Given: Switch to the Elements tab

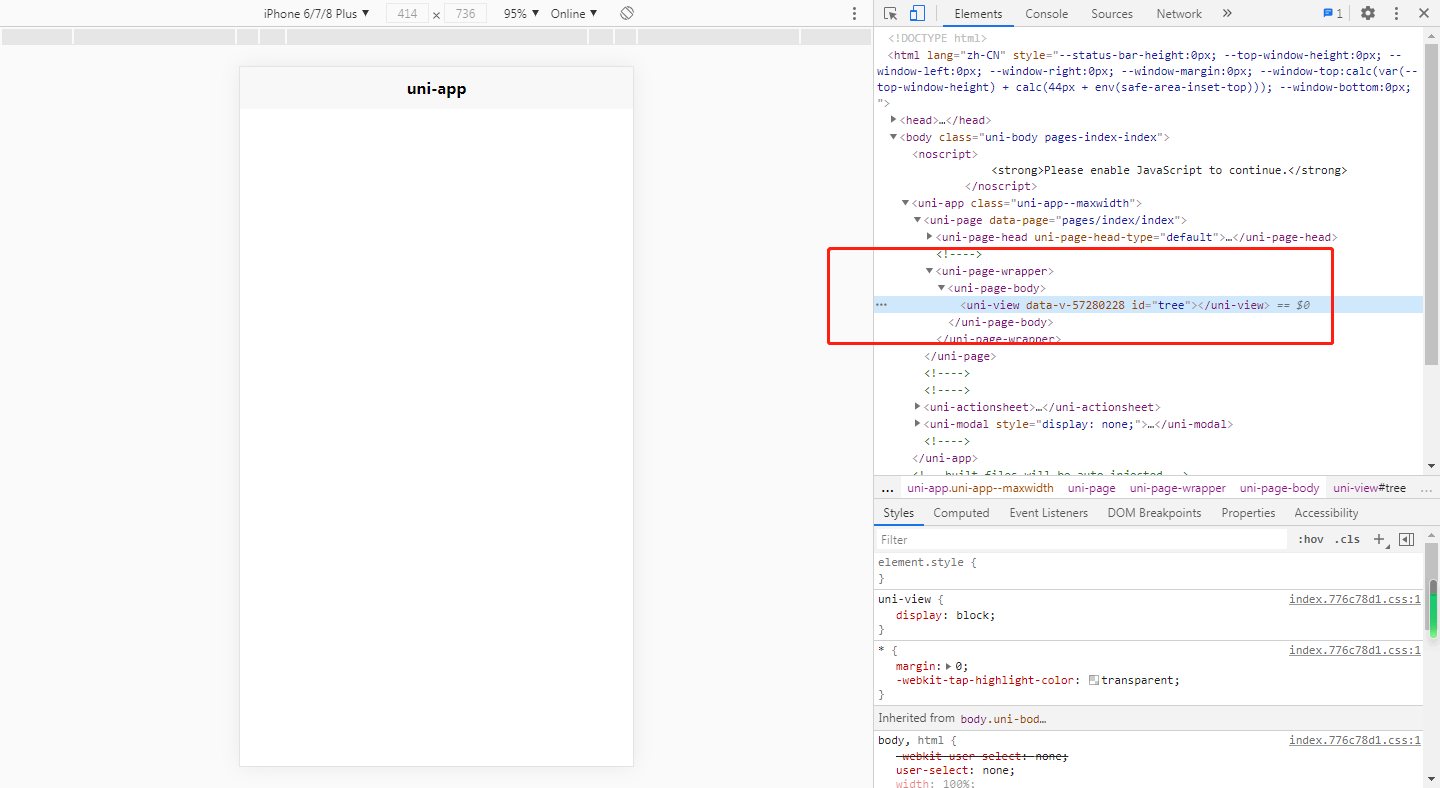Looking at the screenshot, I should coord(978,14).
